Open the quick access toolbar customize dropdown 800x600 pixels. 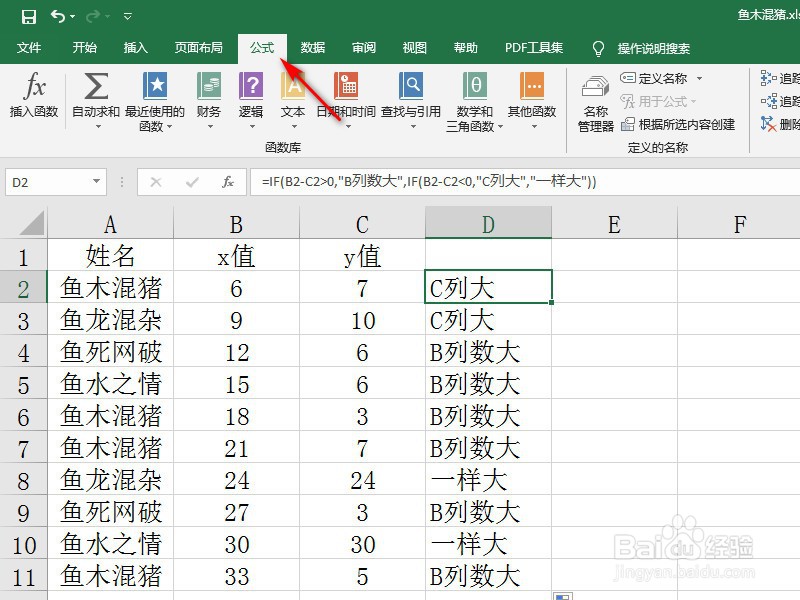[125, 15]
